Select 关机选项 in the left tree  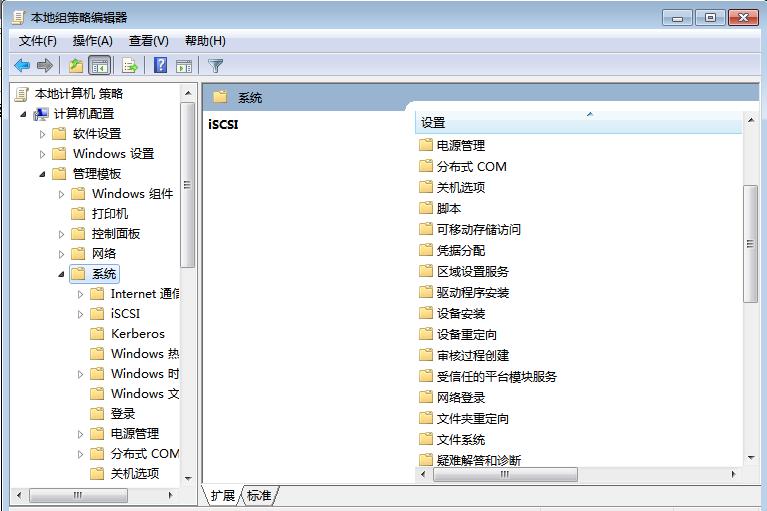[135, 474]
